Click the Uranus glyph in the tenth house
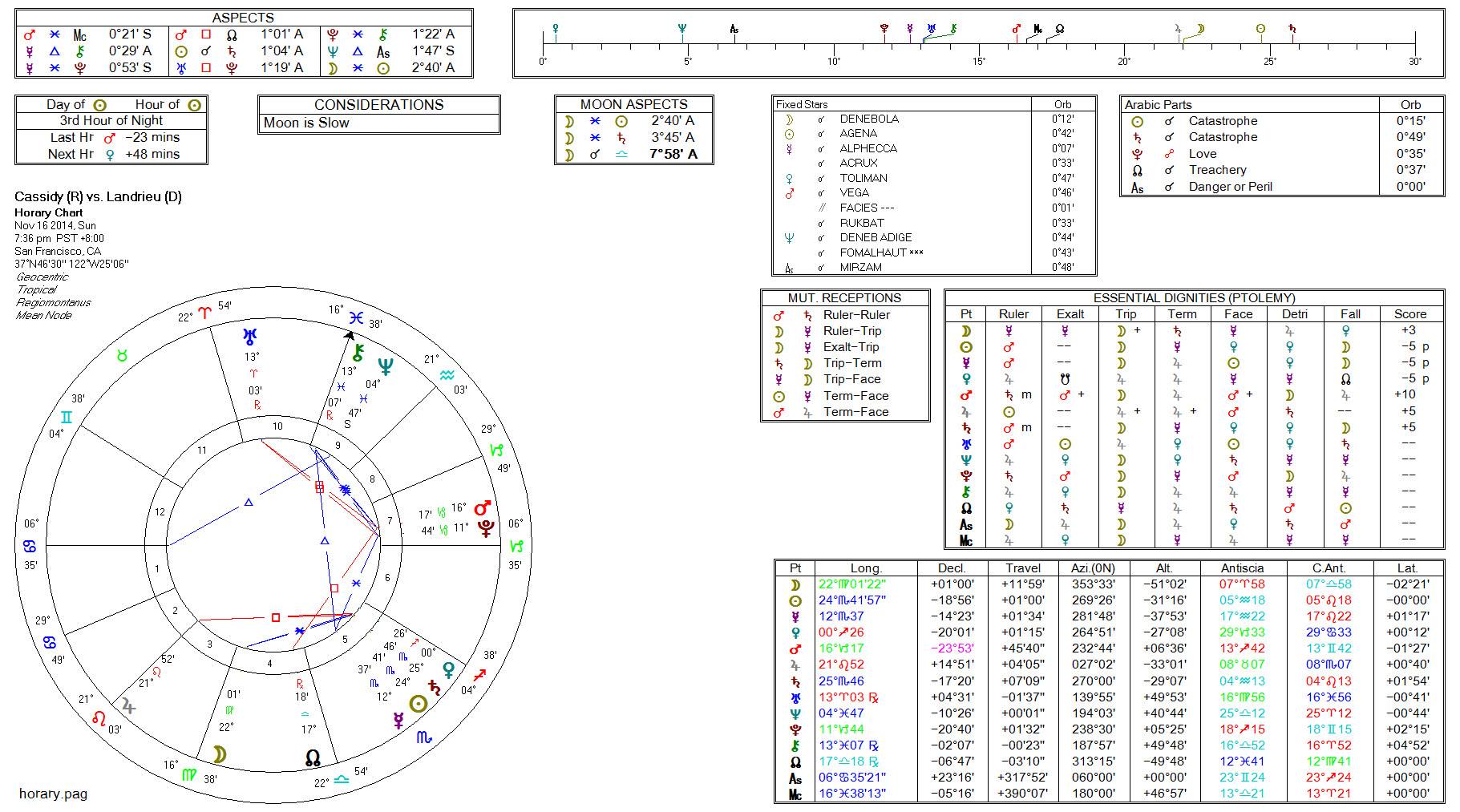 pos(253,336)
